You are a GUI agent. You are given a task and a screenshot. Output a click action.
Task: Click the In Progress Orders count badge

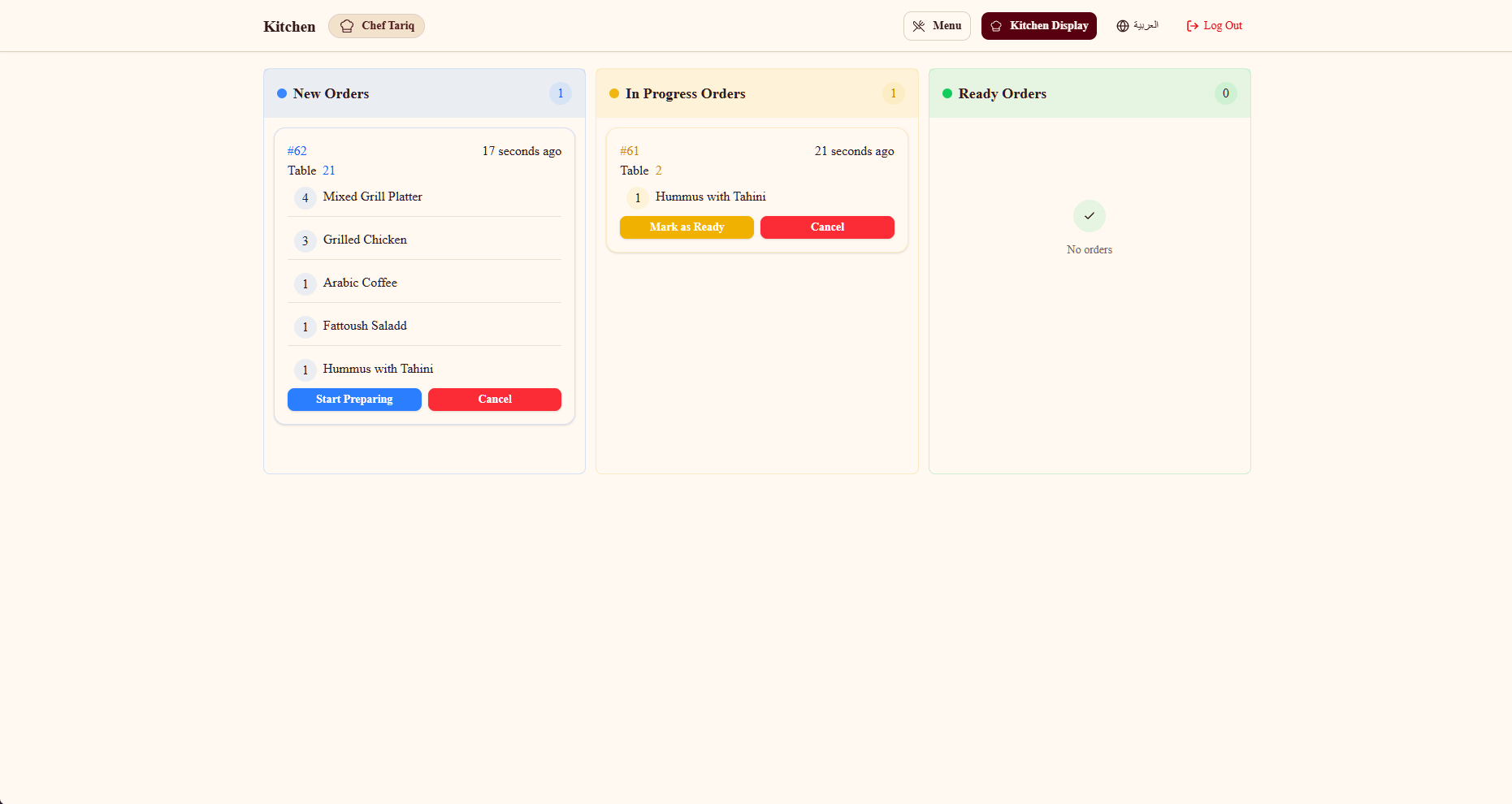894,93
